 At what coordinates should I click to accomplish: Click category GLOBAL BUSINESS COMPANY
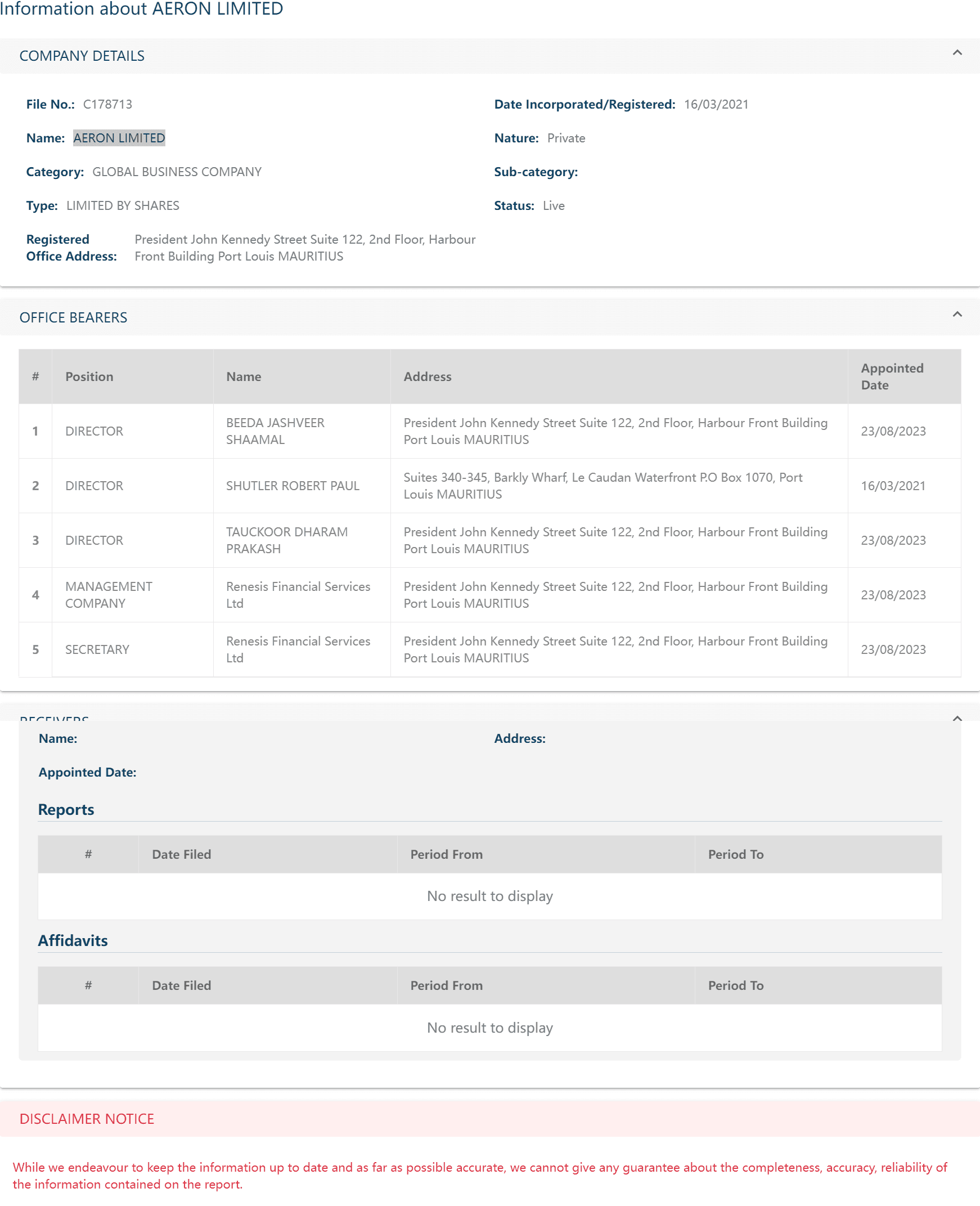click(x=177, y=172)
